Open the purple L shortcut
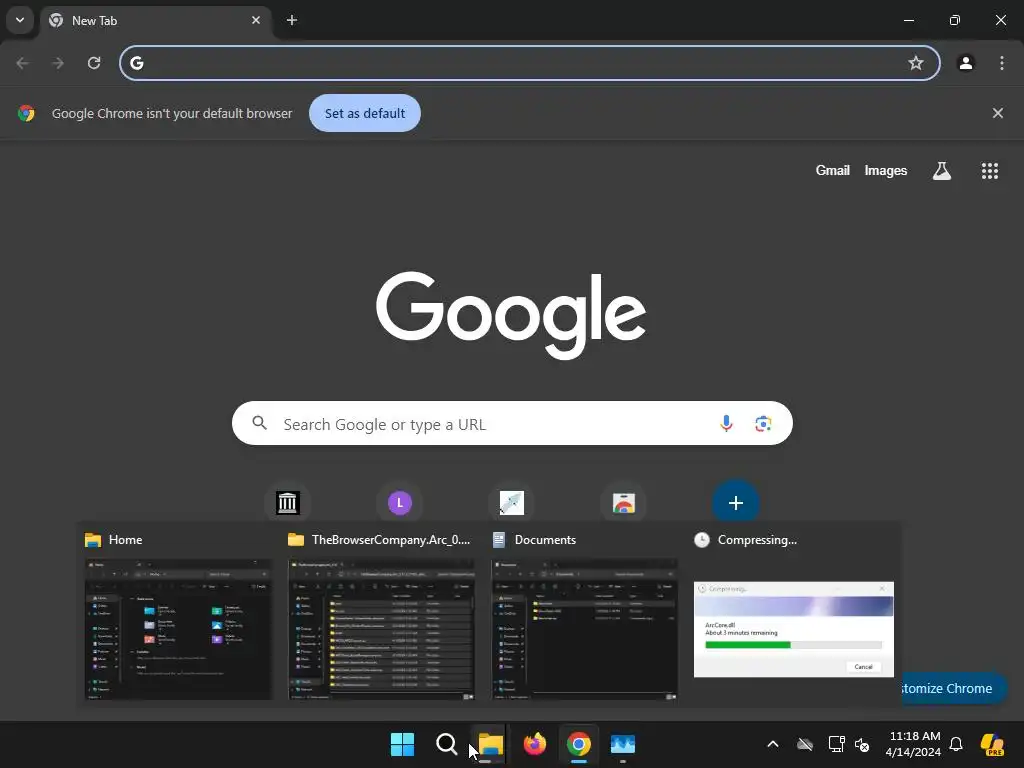 click(x=400, y=503)
